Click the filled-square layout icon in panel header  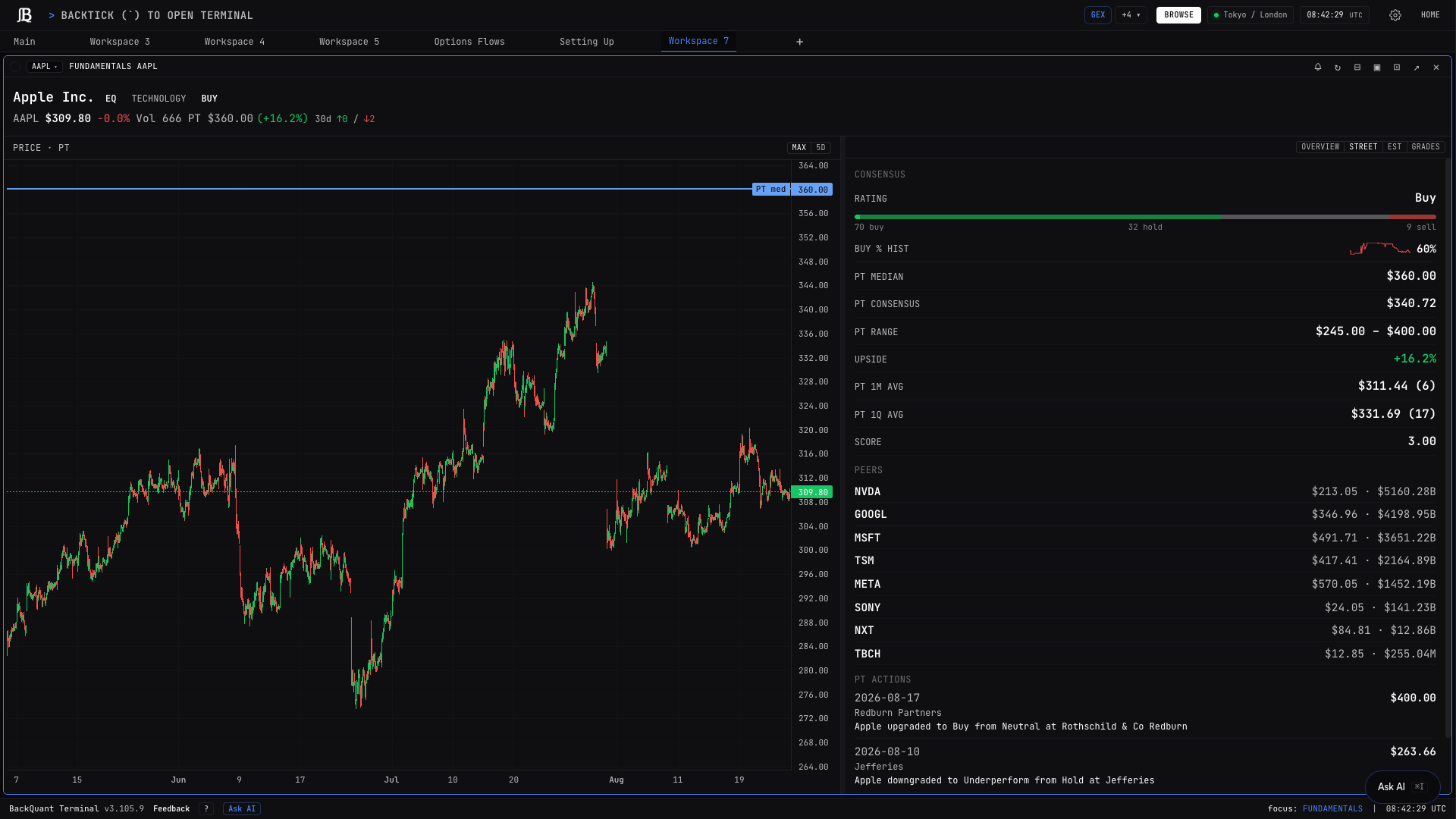(1377, 67)
